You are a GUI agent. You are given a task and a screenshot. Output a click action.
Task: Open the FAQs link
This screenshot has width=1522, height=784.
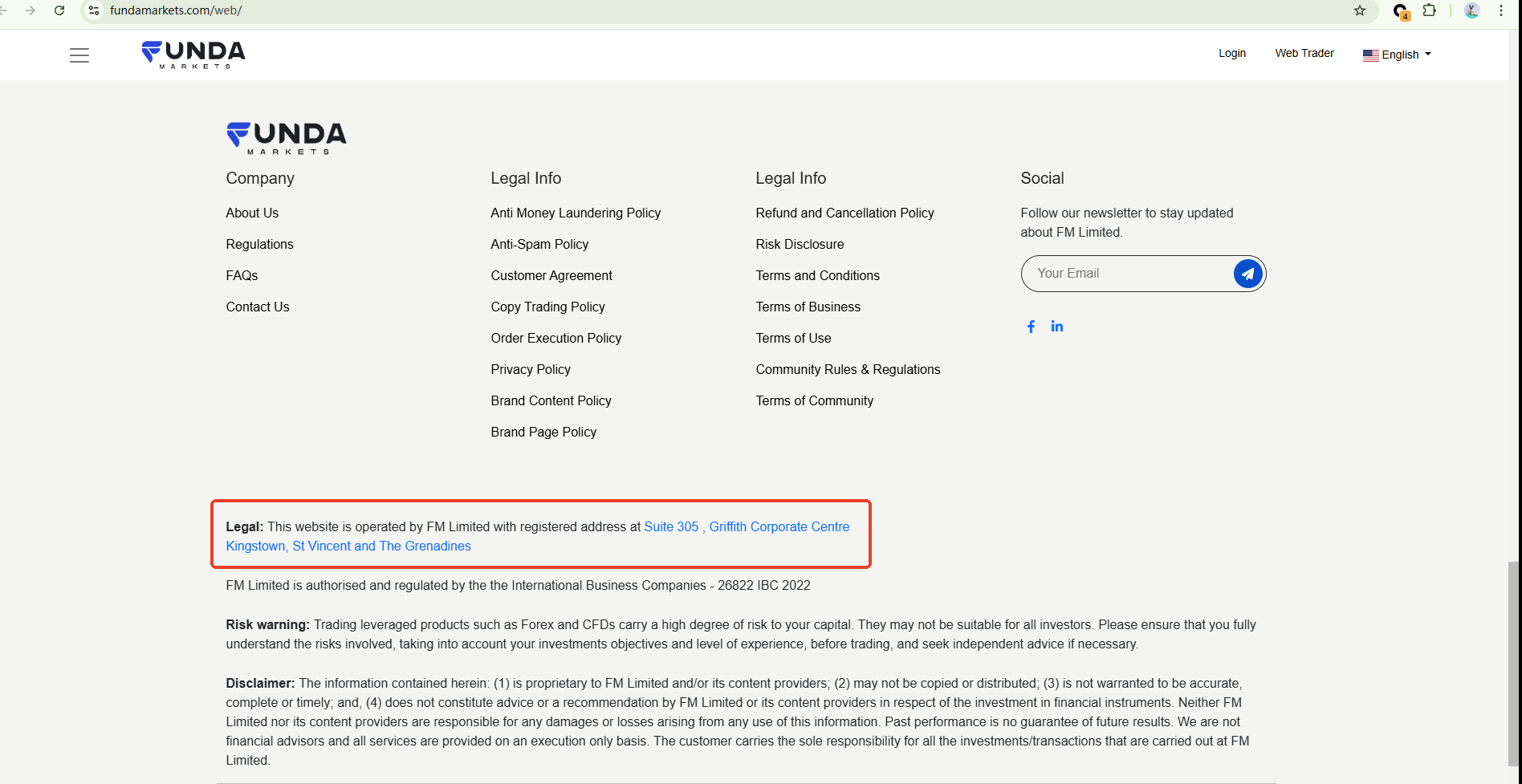click(242, 275)
